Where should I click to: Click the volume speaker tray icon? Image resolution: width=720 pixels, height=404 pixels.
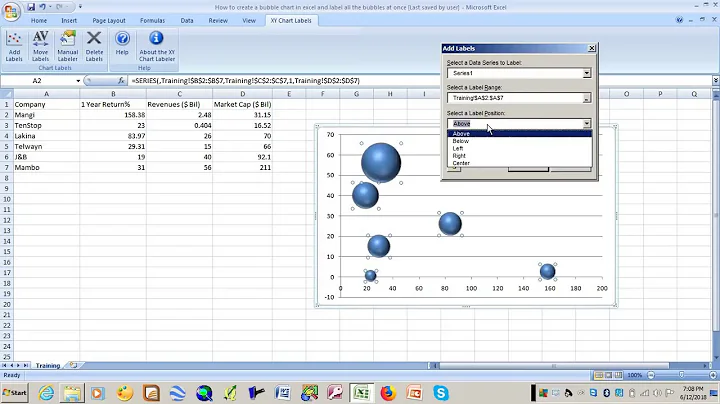point(657,393)
